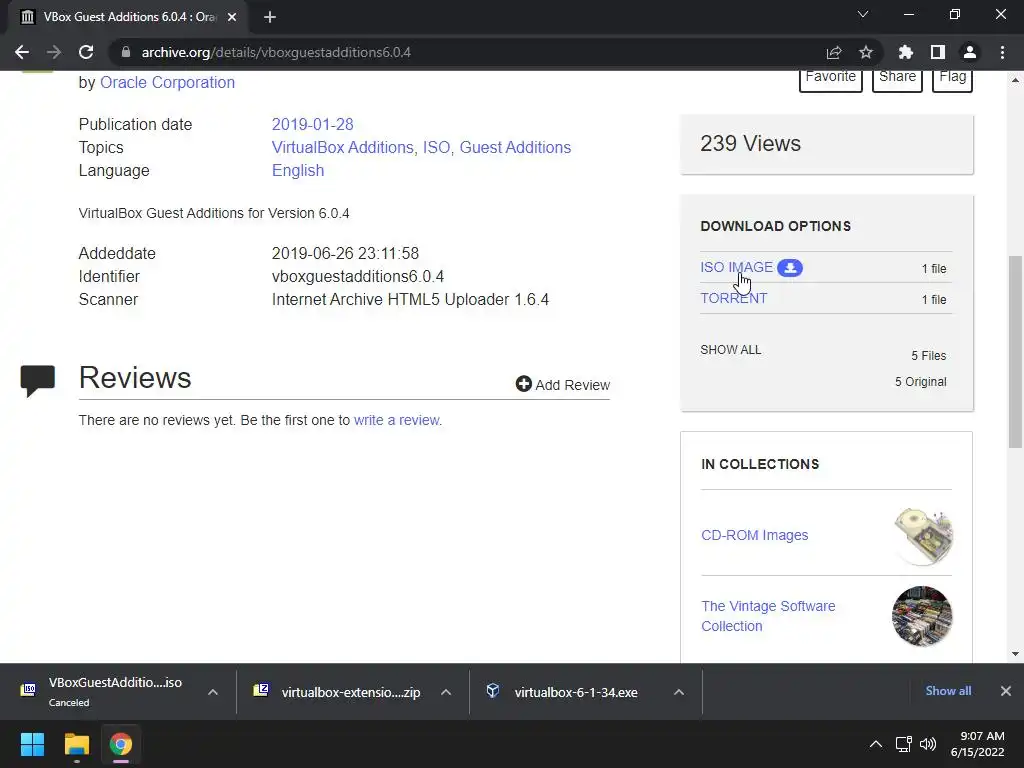Screen dimensions: 1024x768
Task: Close the VBox Guest Additions tab
Action: (x=232, y=17)
